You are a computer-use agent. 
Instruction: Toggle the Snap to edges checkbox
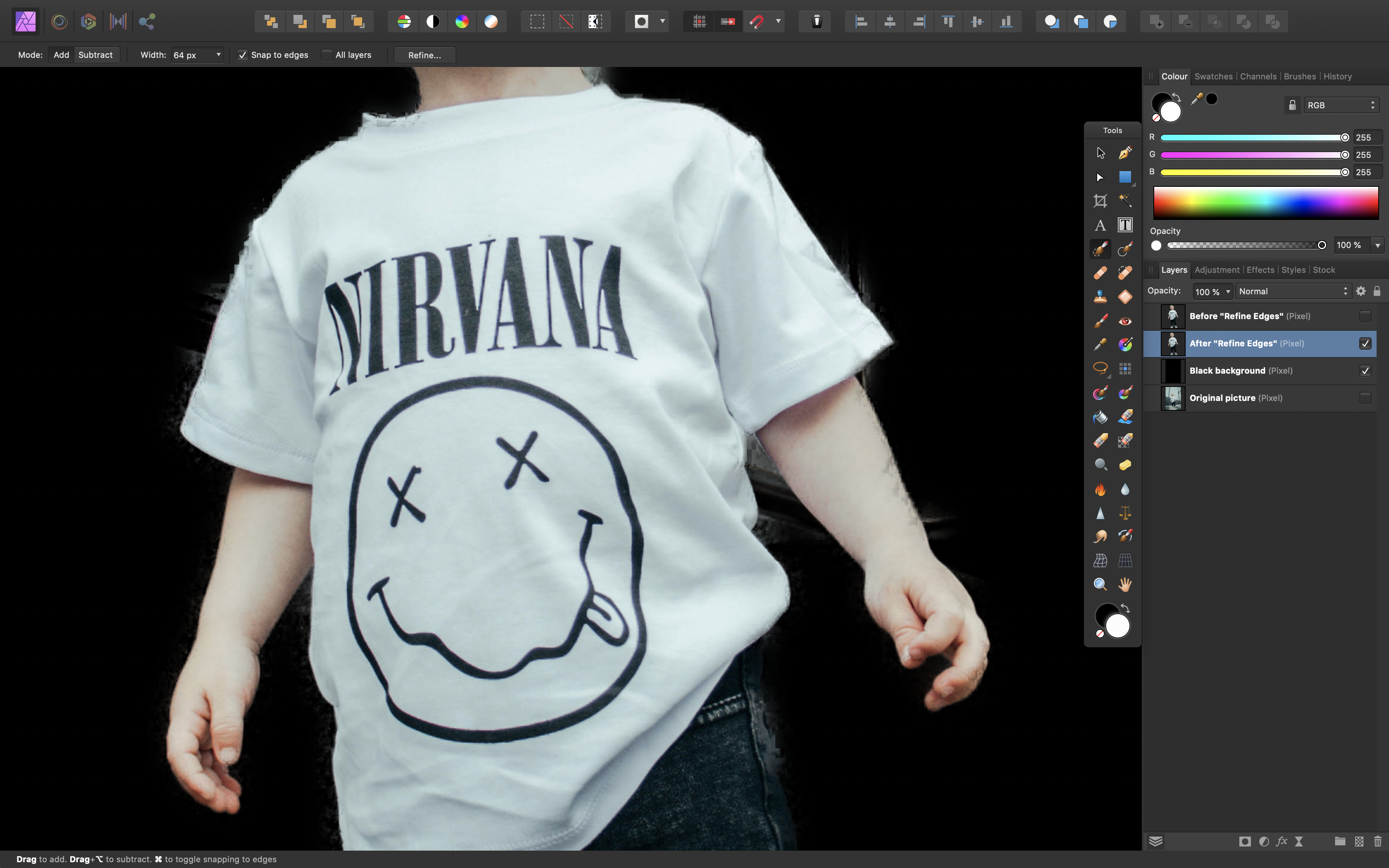(x=243, y=55)
